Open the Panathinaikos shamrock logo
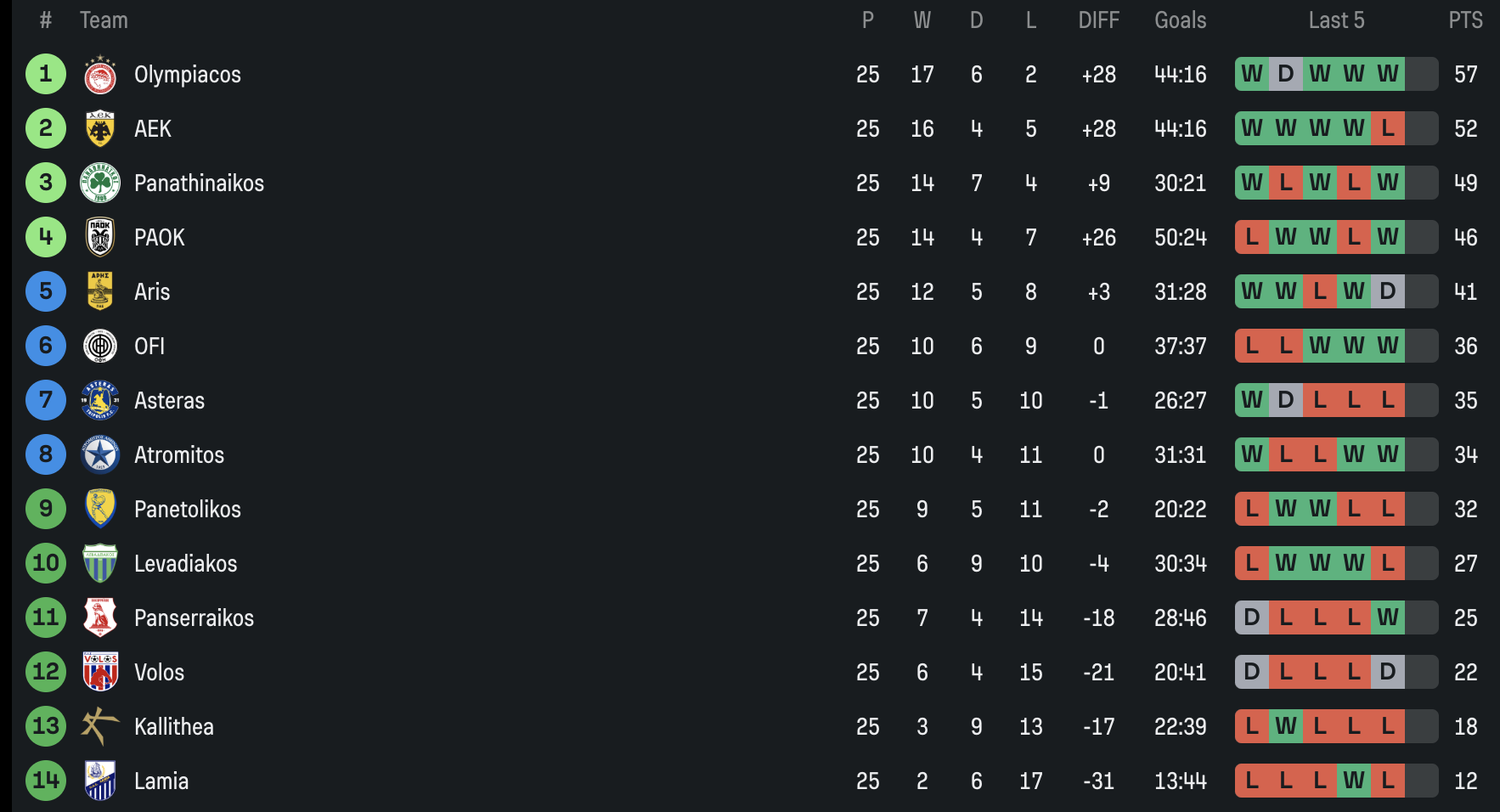 100,183
